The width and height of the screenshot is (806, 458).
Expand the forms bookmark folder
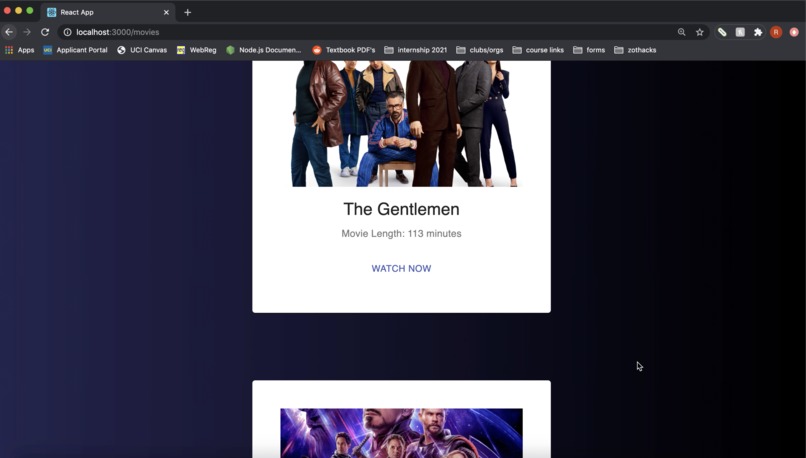click(x=589, y=50)
